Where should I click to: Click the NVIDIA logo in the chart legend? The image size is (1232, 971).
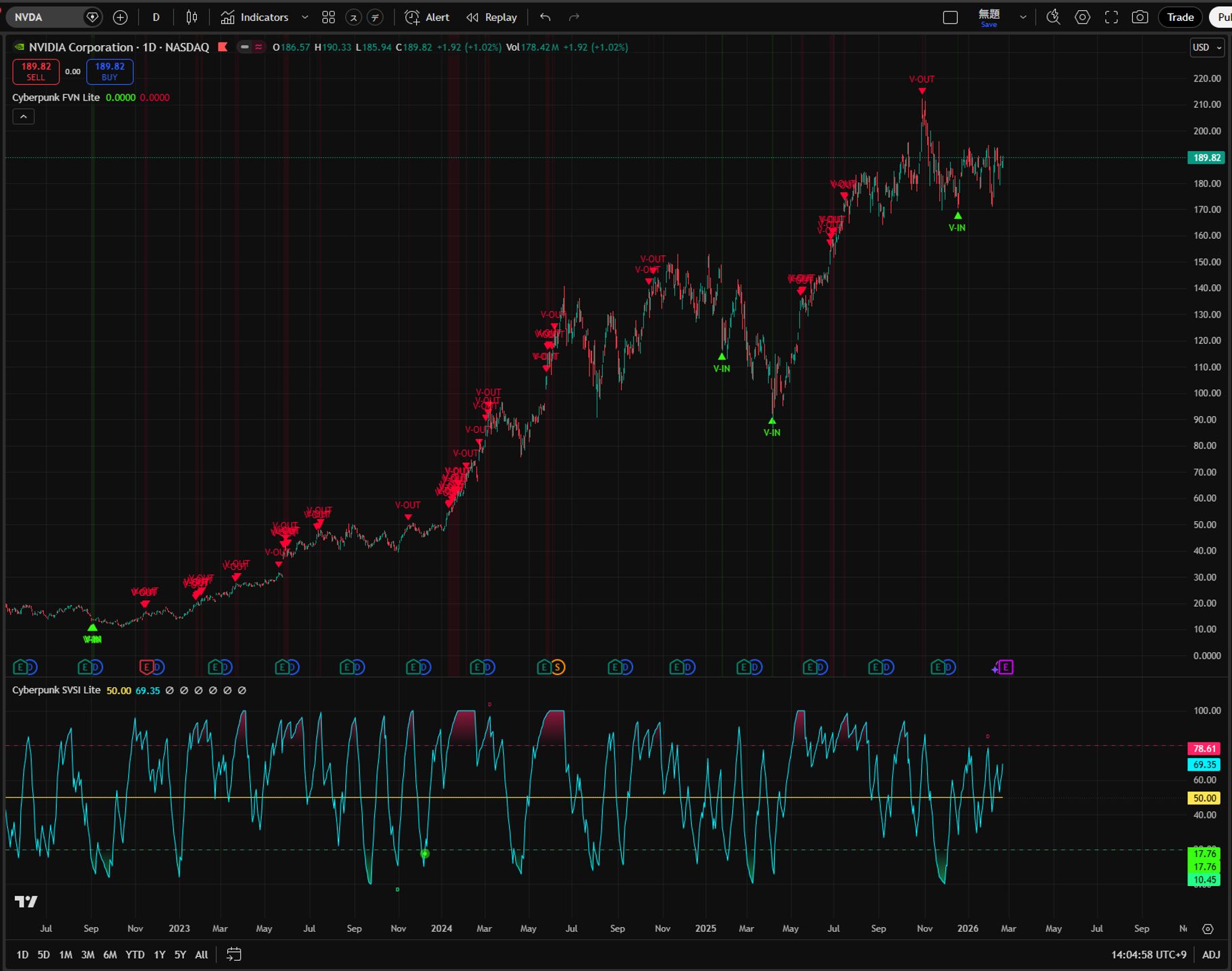20,47
